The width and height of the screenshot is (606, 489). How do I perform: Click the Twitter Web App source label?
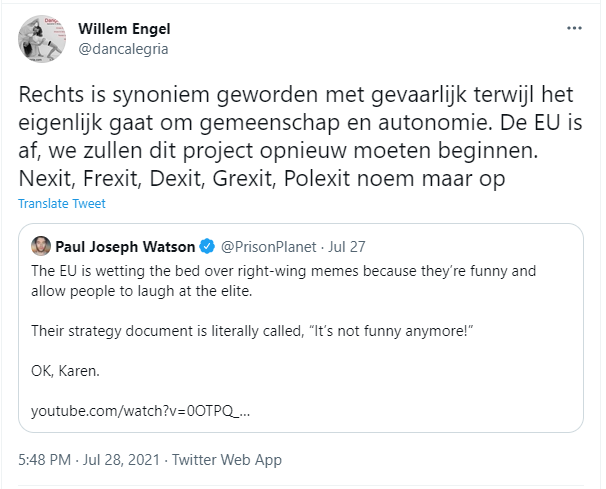tap(227, 460)
